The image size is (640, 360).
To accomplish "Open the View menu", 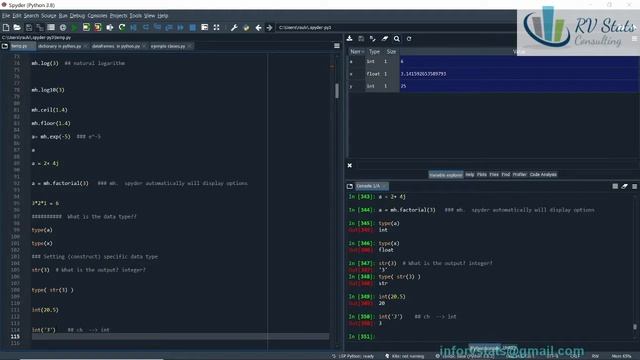I will click(x=149, y=16).
